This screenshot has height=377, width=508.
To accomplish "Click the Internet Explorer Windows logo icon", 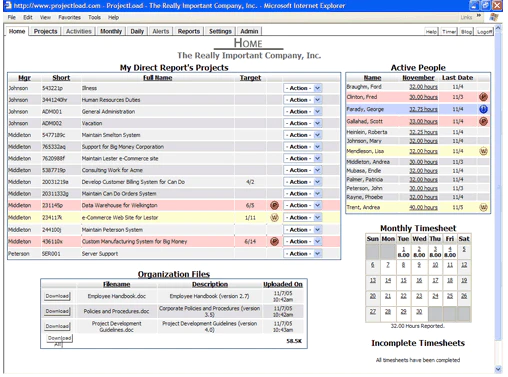I will (494, 17).
